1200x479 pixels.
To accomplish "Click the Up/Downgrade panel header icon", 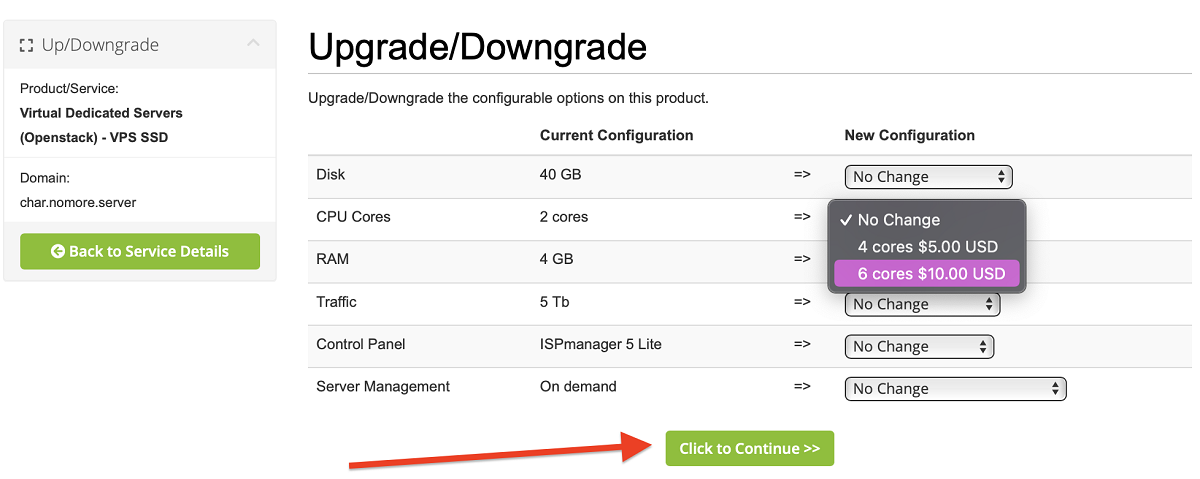I will (x=27, y=45).
